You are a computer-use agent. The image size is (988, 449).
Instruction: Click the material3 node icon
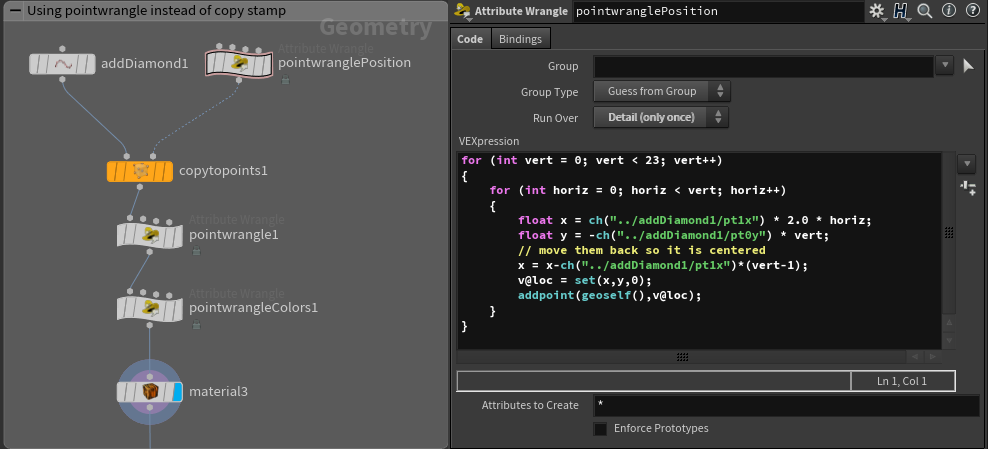tap(149, 391)
